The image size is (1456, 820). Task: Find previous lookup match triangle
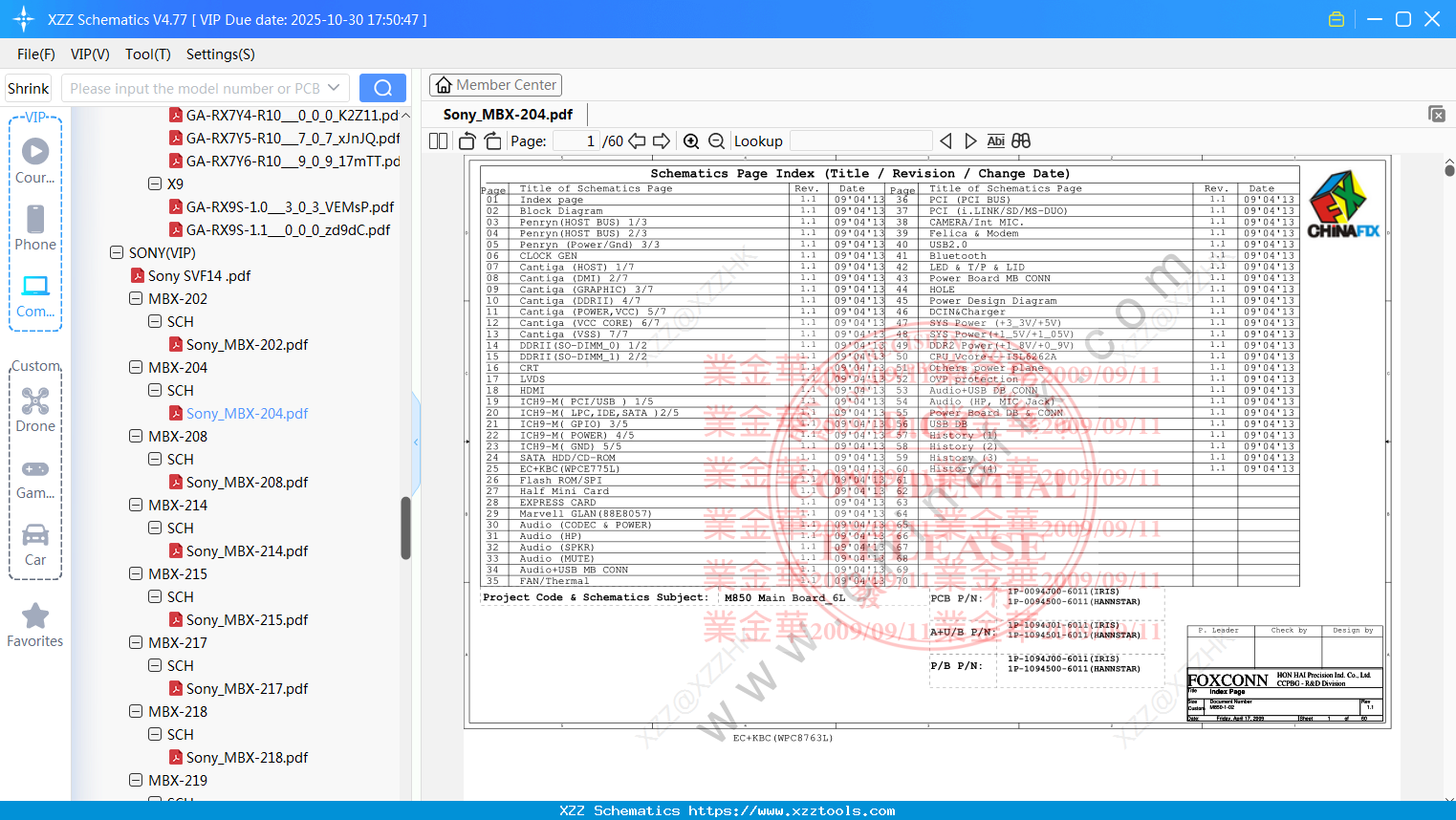945,141
